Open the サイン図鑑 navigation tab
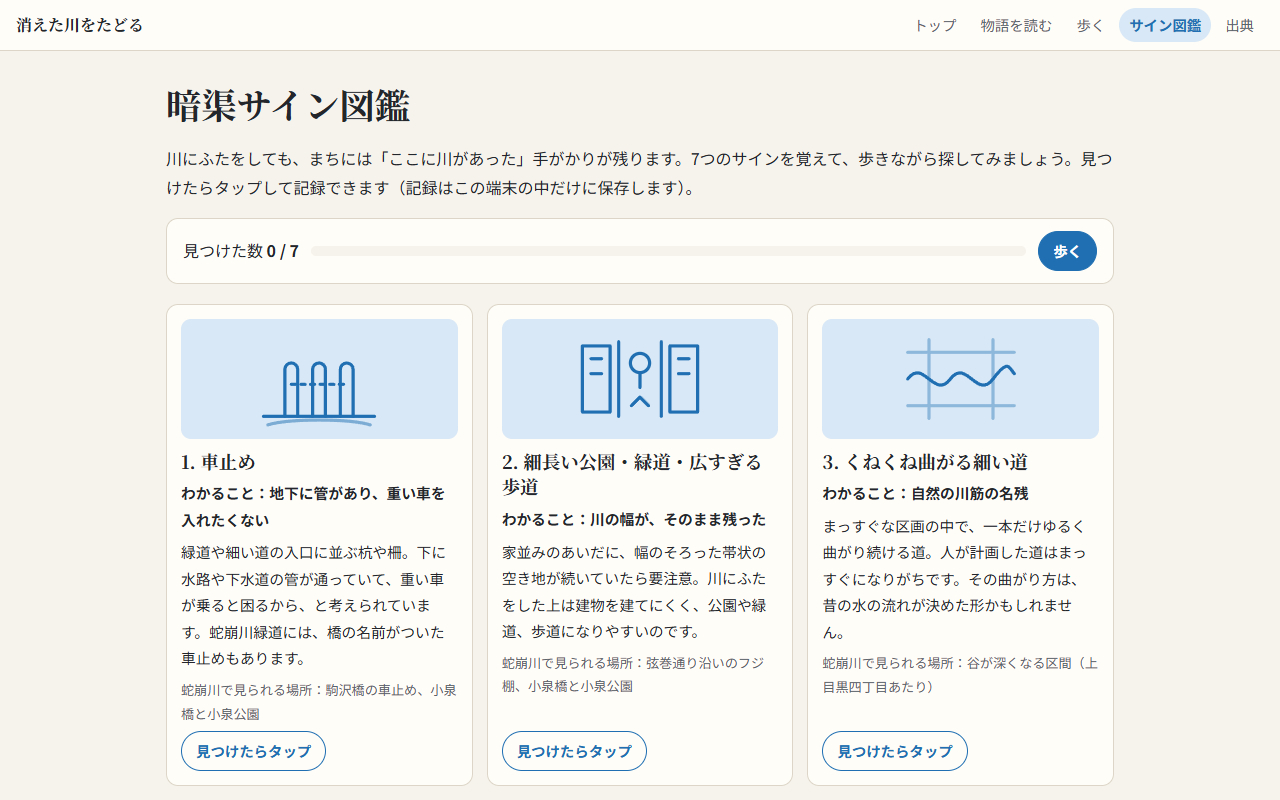Image resolution: width=1280 pixels, height=800 pixels. [1165, 25]
